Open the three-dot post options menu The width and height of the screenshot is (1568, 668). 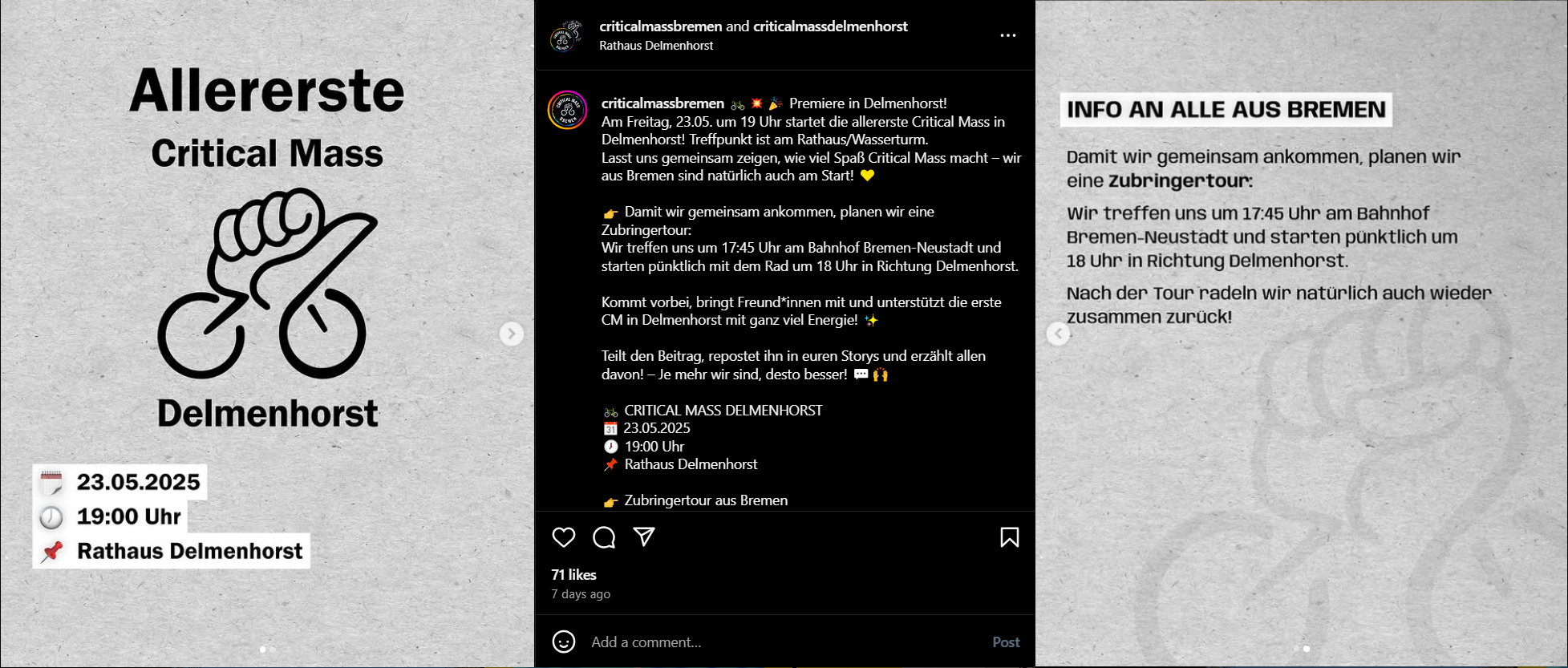click(x=1008, y=35)
